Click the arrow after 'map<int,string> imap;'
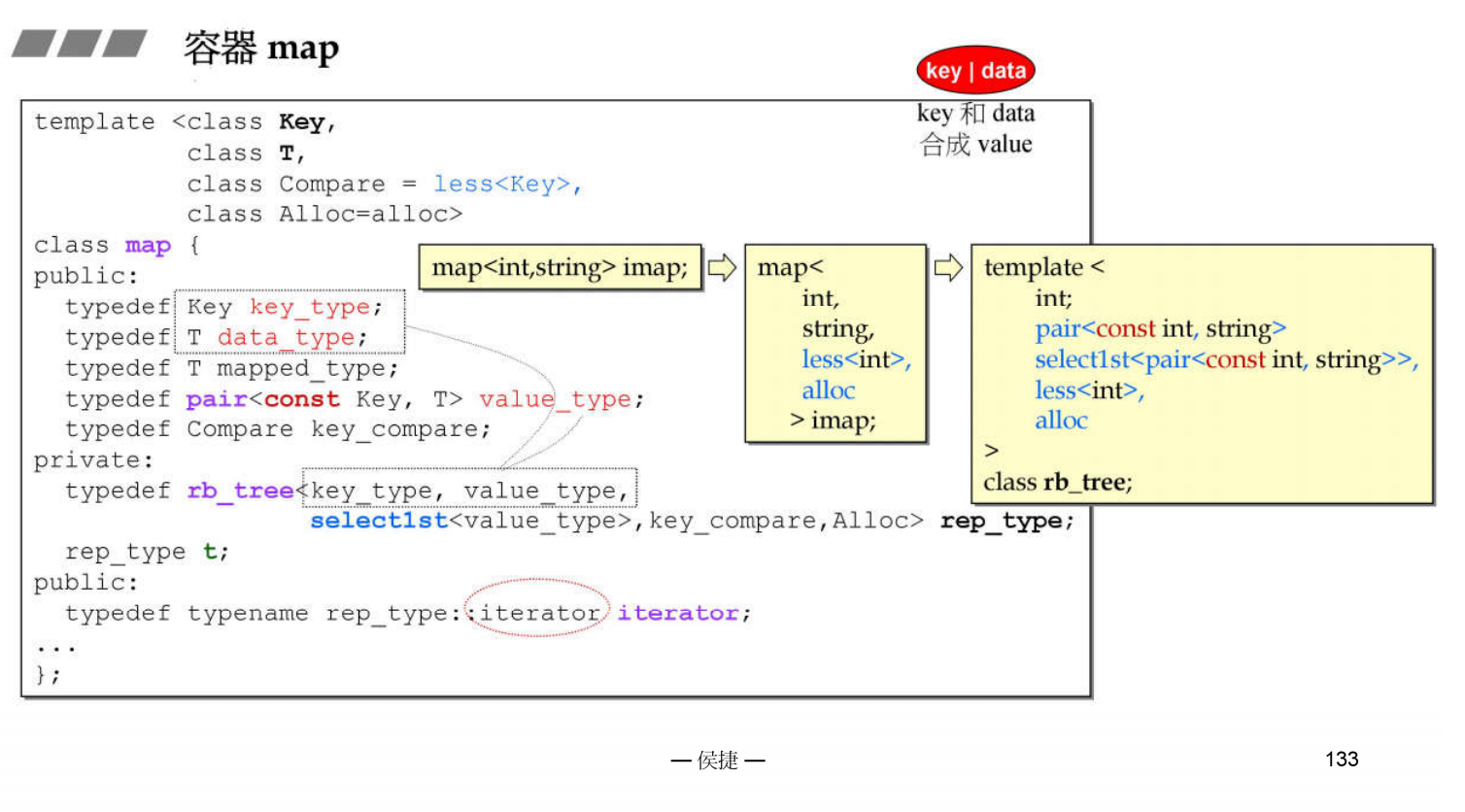Image resolution: width=1465 pixels, height=812 pixels. coord(722,267)
